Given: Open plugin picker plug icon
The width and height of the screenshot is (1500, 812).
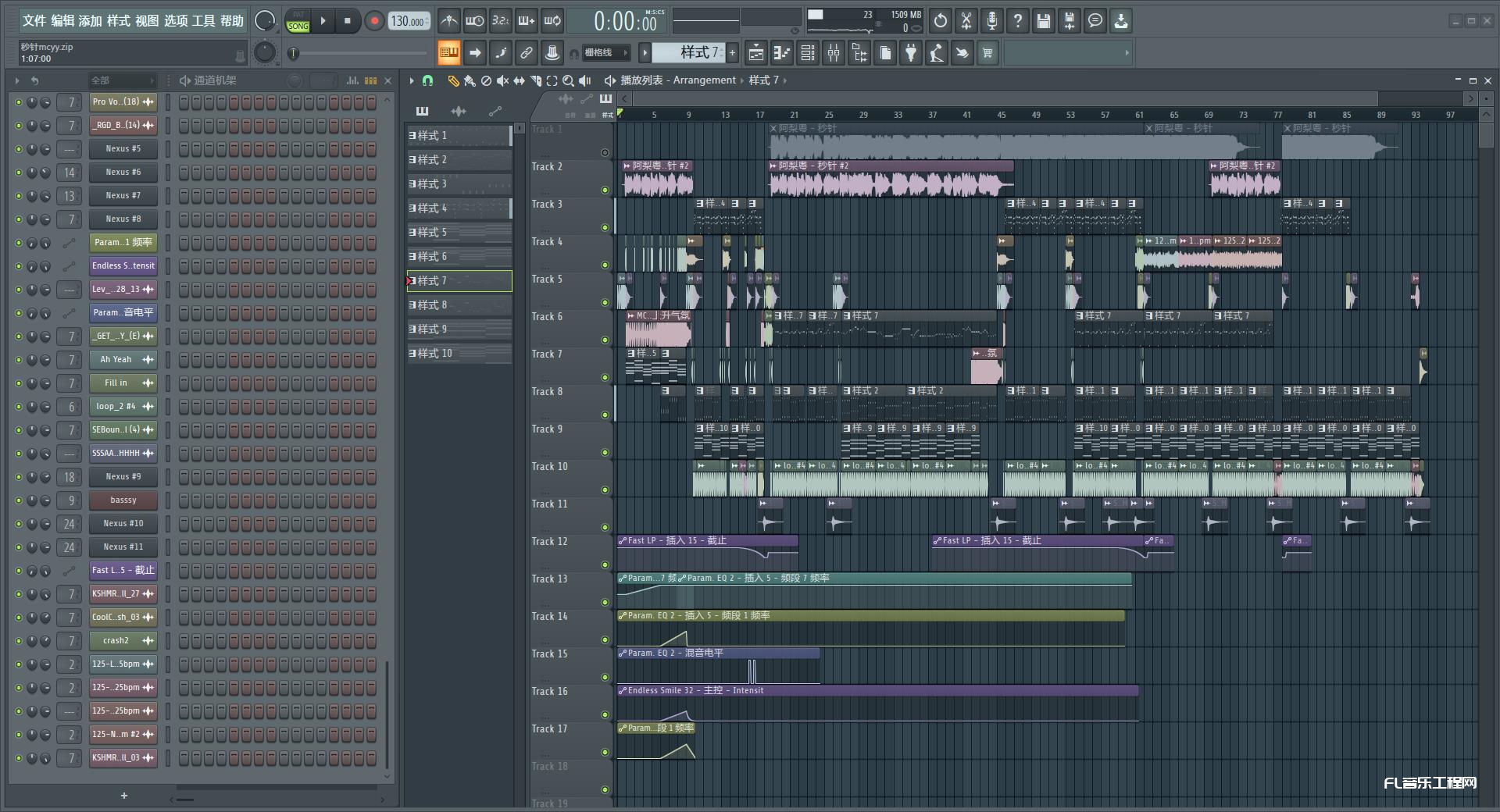Looking at the screenshot, I should tap(911, 53).
